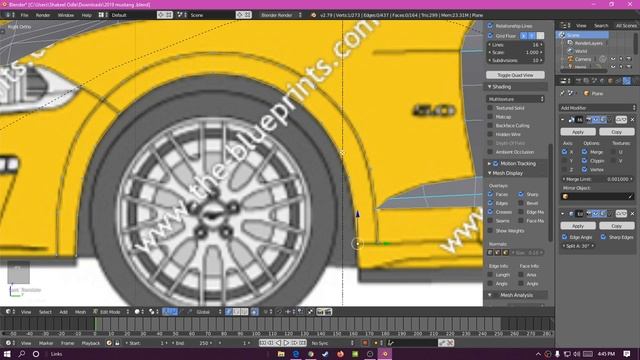The image size is (640, 360).
Task: Toggle Camera visibility eye in outliner
Action: click(x=613, y=59)
